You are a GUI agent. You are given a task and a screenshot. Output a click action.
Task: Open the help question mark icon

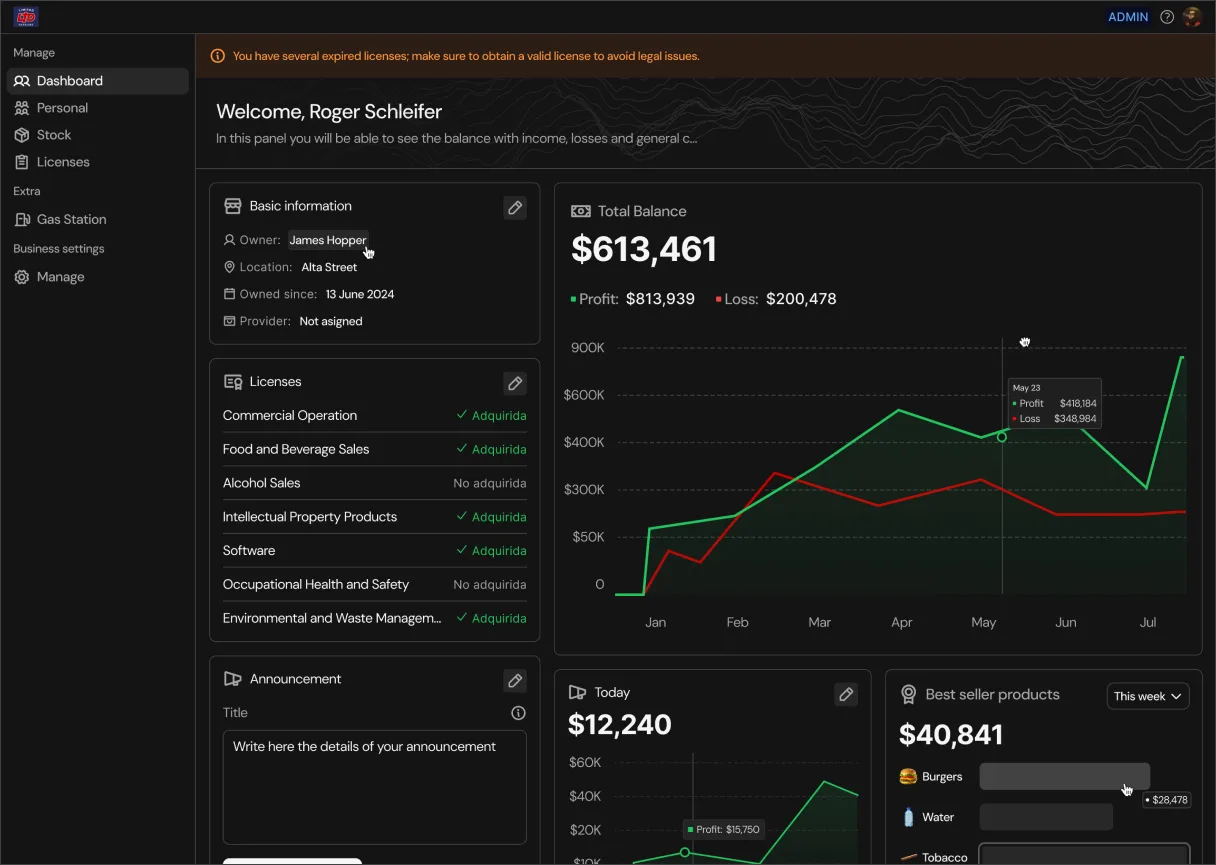(1167, 17)
